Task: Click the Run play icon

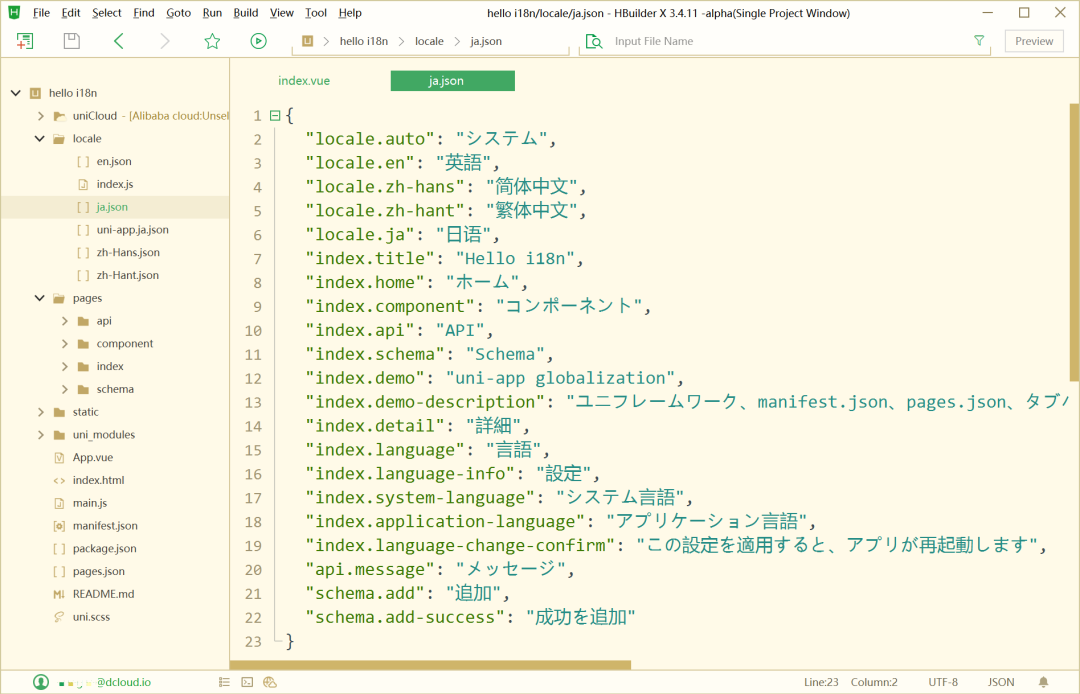Action: [258, 41]
